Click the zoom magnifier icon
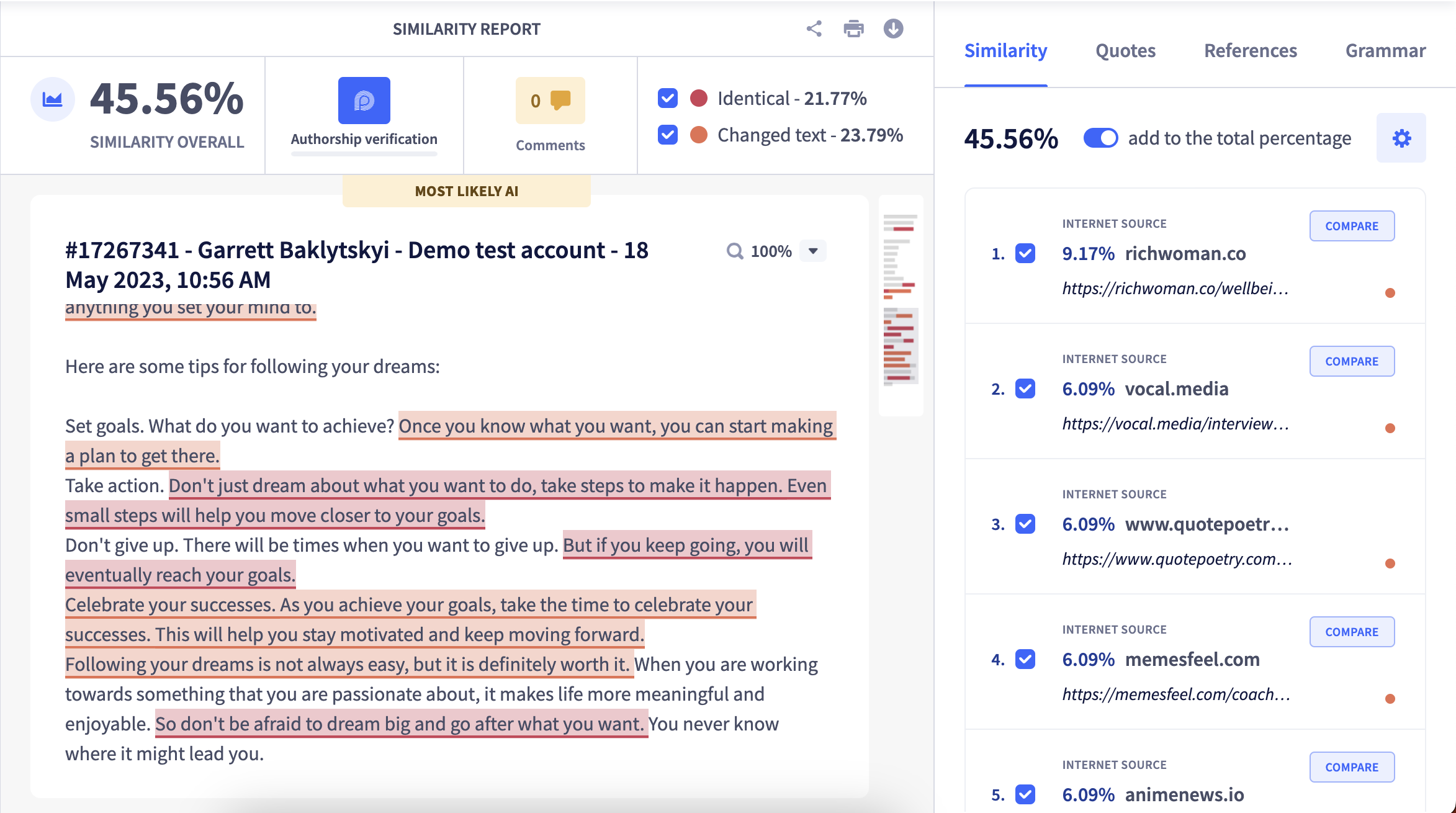Image resolution: width=1456 pixels, height=813 pixels. point(735,251)
